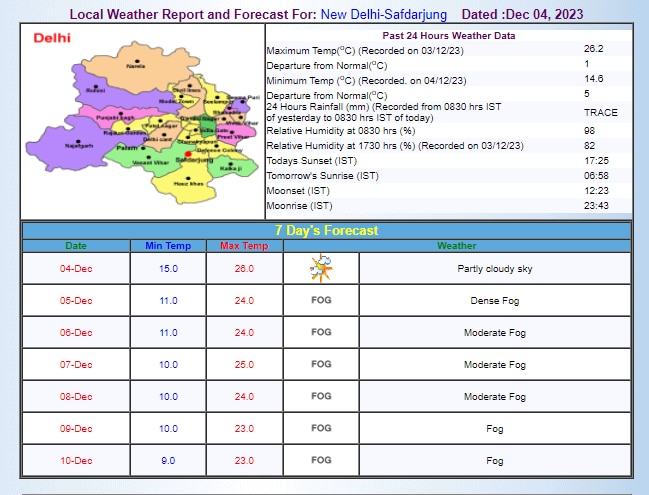Click the Date column header
Viewport: 649px width, 495px height.
click(76, 245)
